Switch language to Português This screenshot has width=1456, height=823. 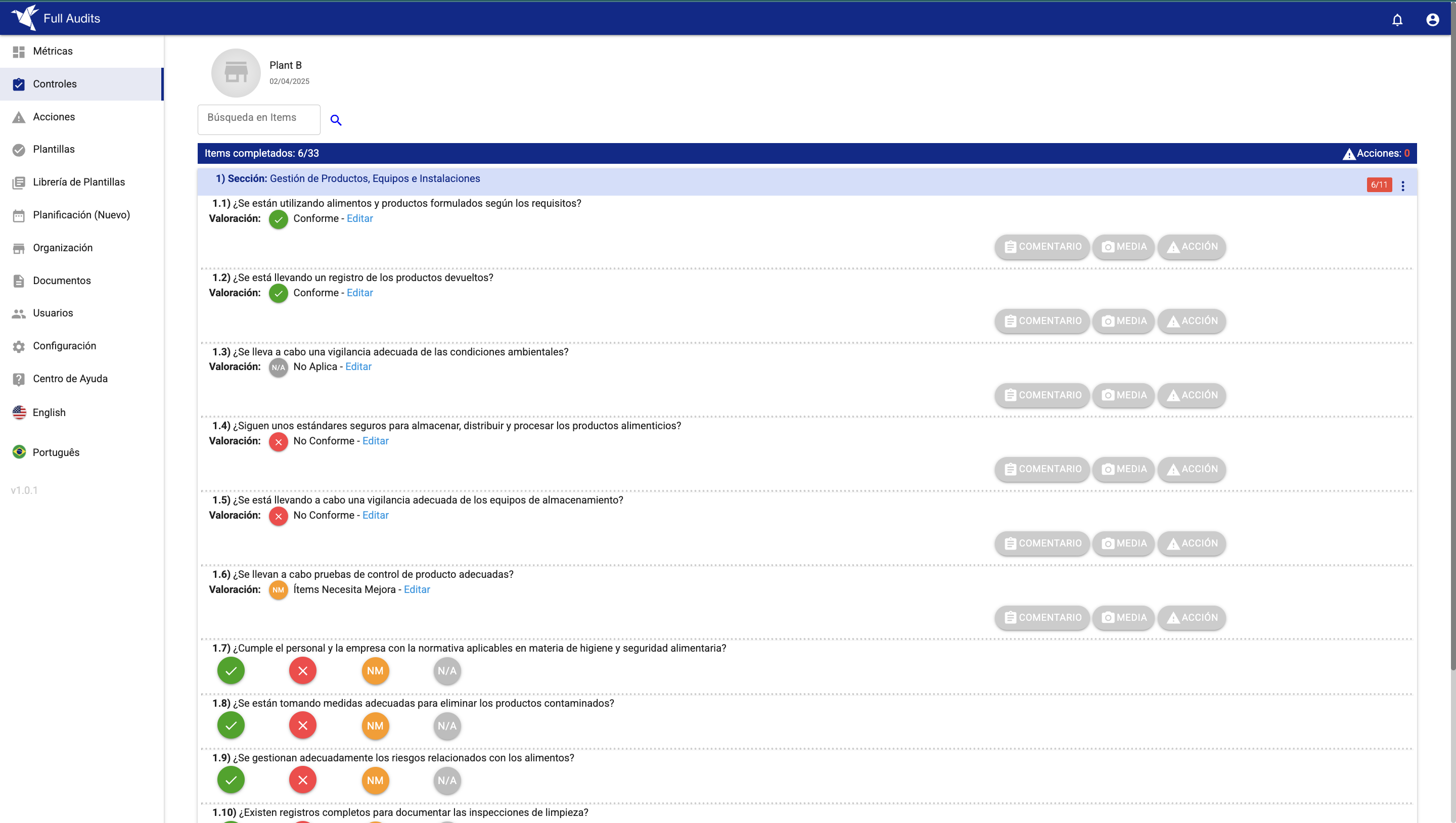tap(82, 452)
